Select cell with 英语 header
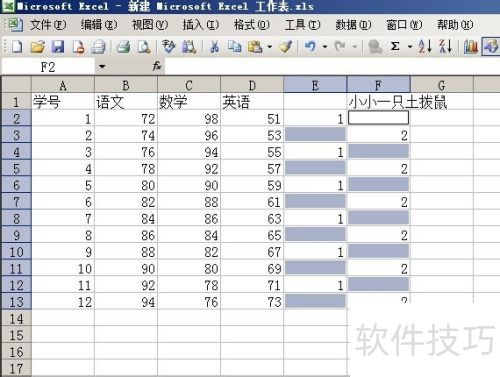Screen dimensions: 500x377 click(x=252, y=102)
